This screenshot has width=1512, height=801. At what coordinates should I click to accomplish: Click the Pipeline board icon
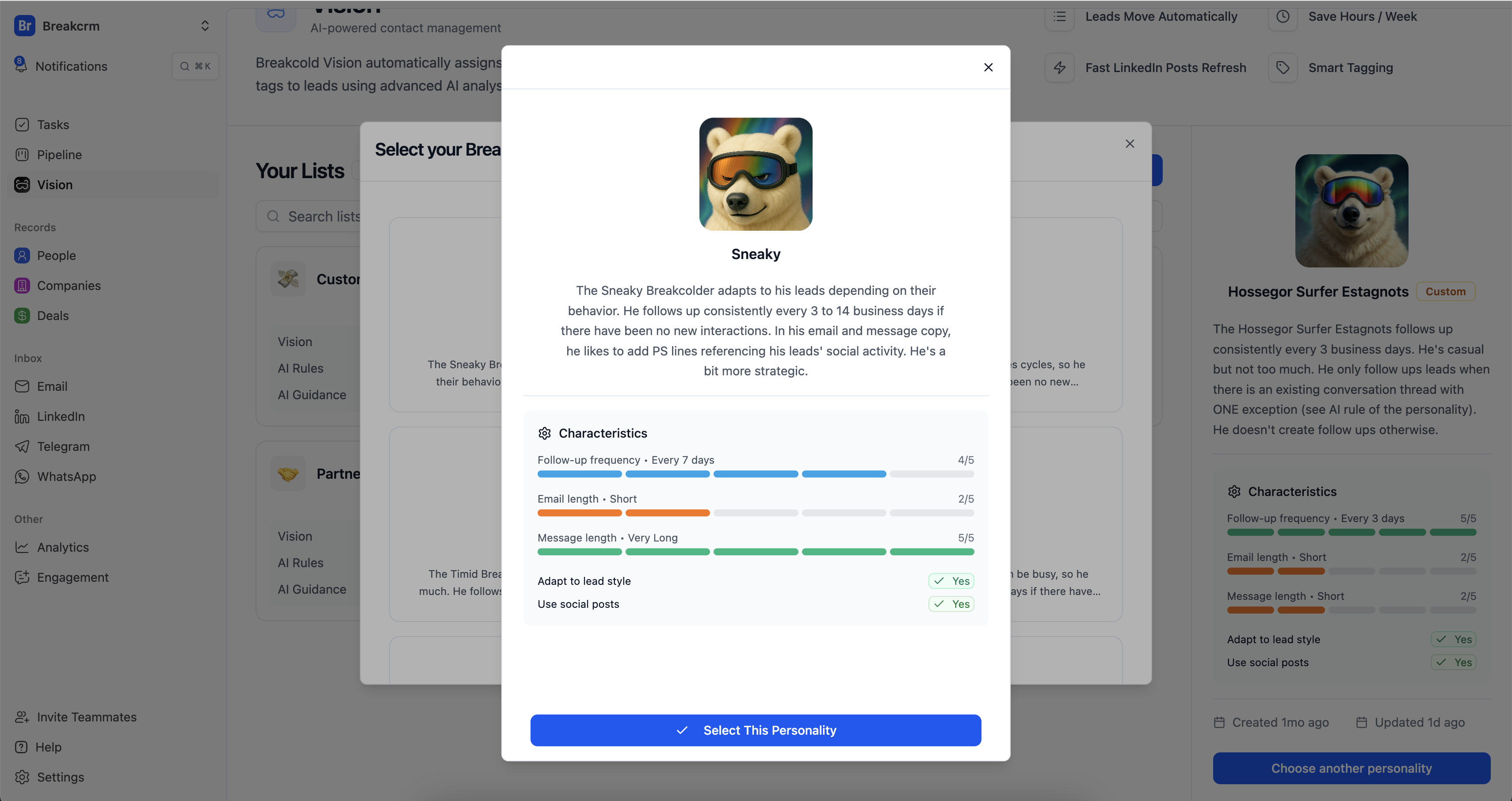pyautogui.click(x=22, y=155)
